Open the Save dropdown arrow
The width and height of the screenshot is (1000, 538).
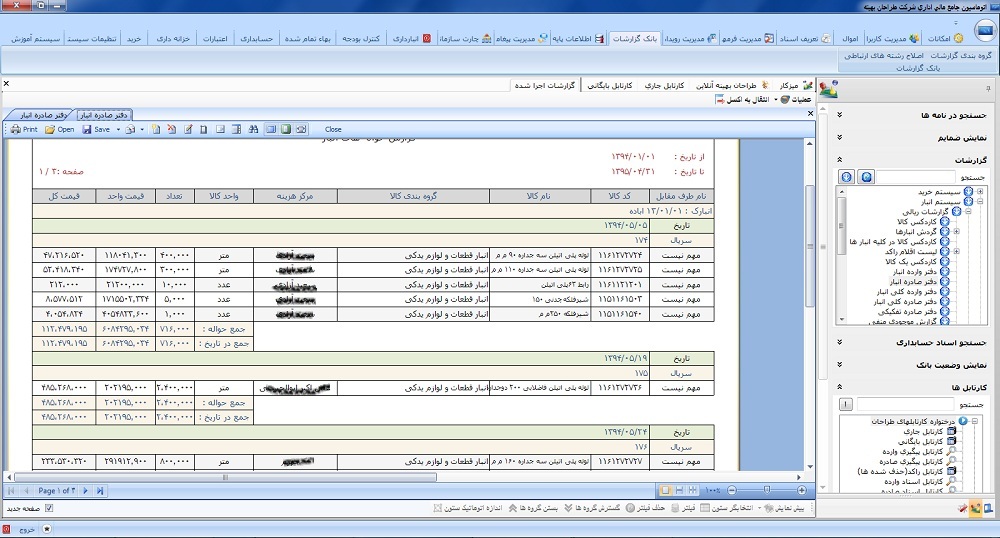click(x=119, y=129)
